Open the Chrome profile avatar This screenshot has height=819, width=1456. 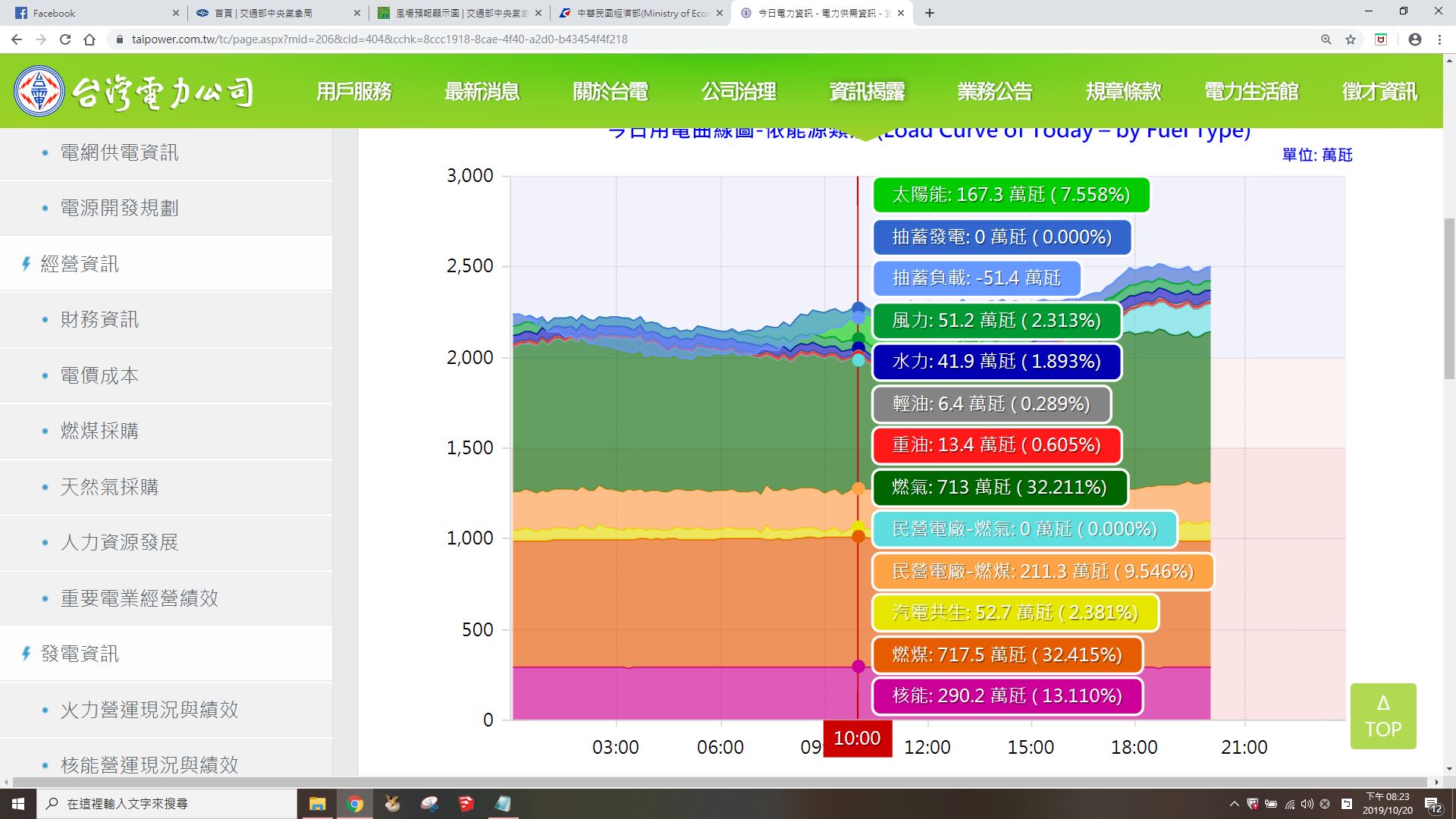[1415, 39]
